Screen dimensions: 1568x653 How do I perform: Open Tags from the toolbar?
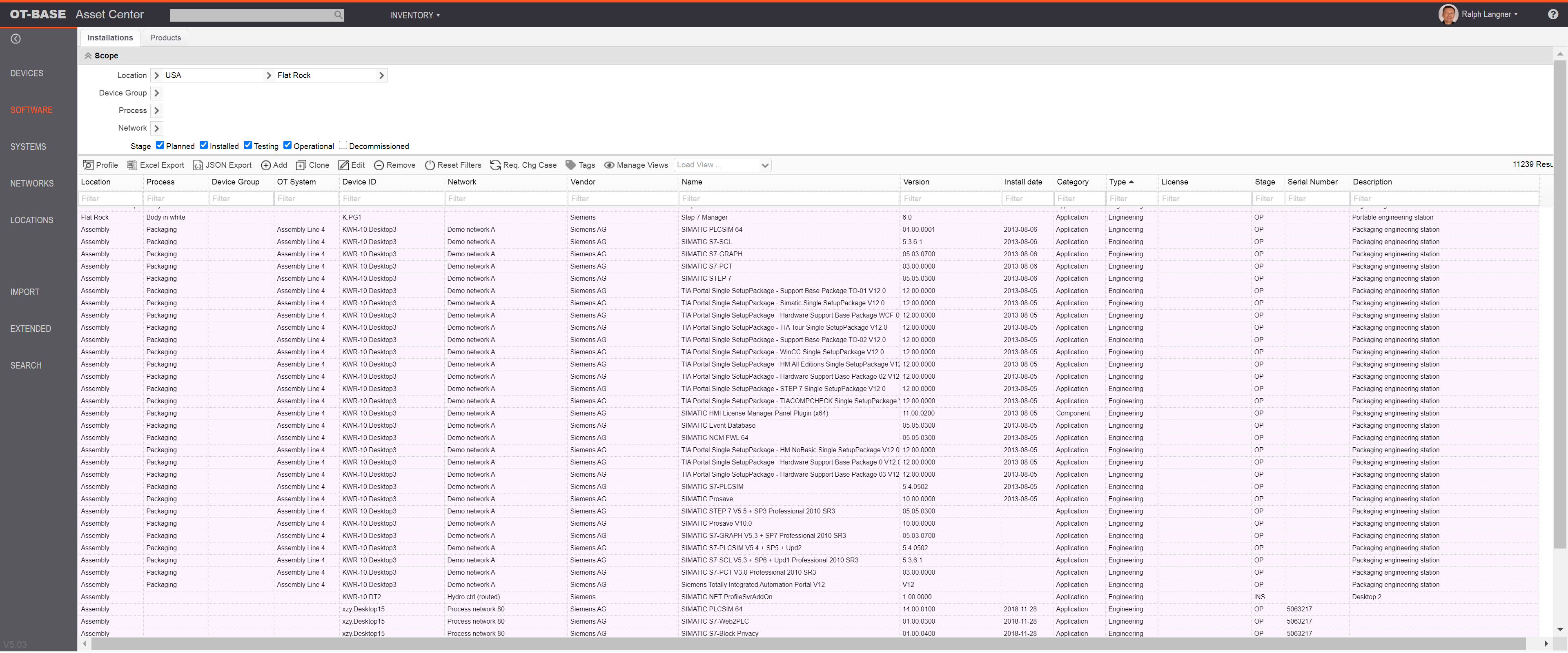pyautogui.click(x=580, y=165)
